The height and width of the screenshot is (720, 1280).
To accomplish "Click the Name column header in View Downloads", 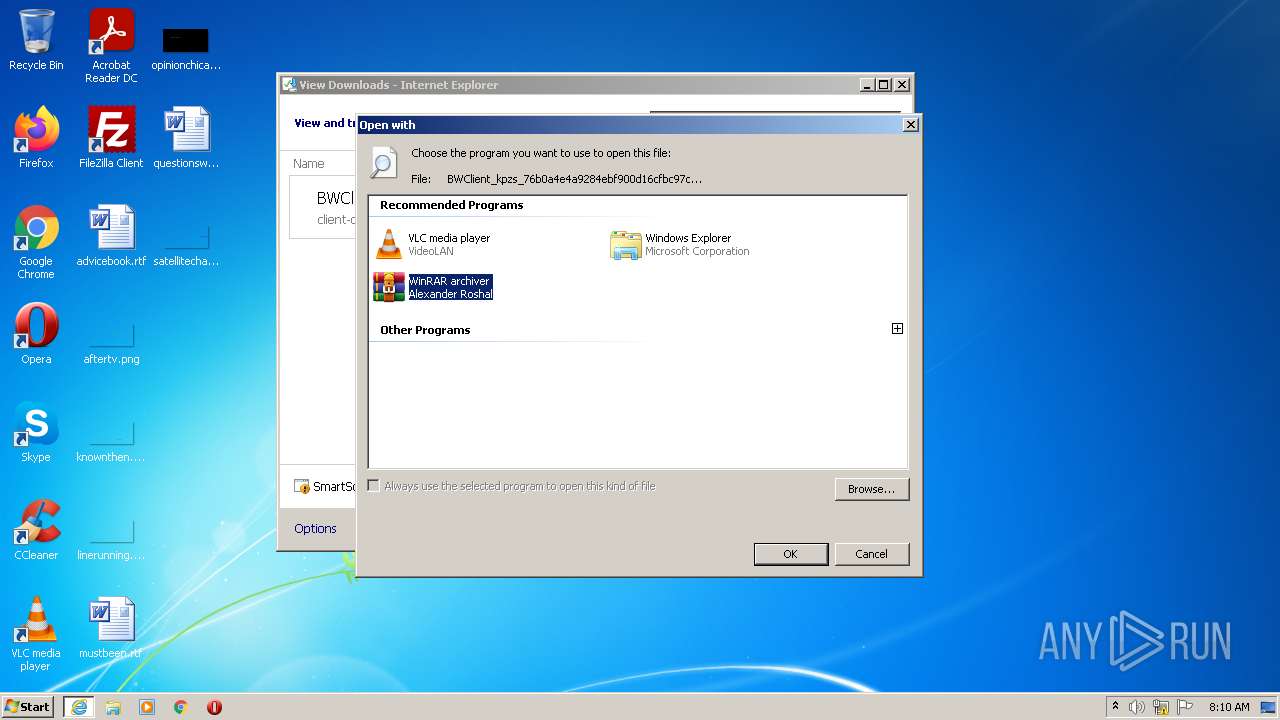I will (309, 164).
